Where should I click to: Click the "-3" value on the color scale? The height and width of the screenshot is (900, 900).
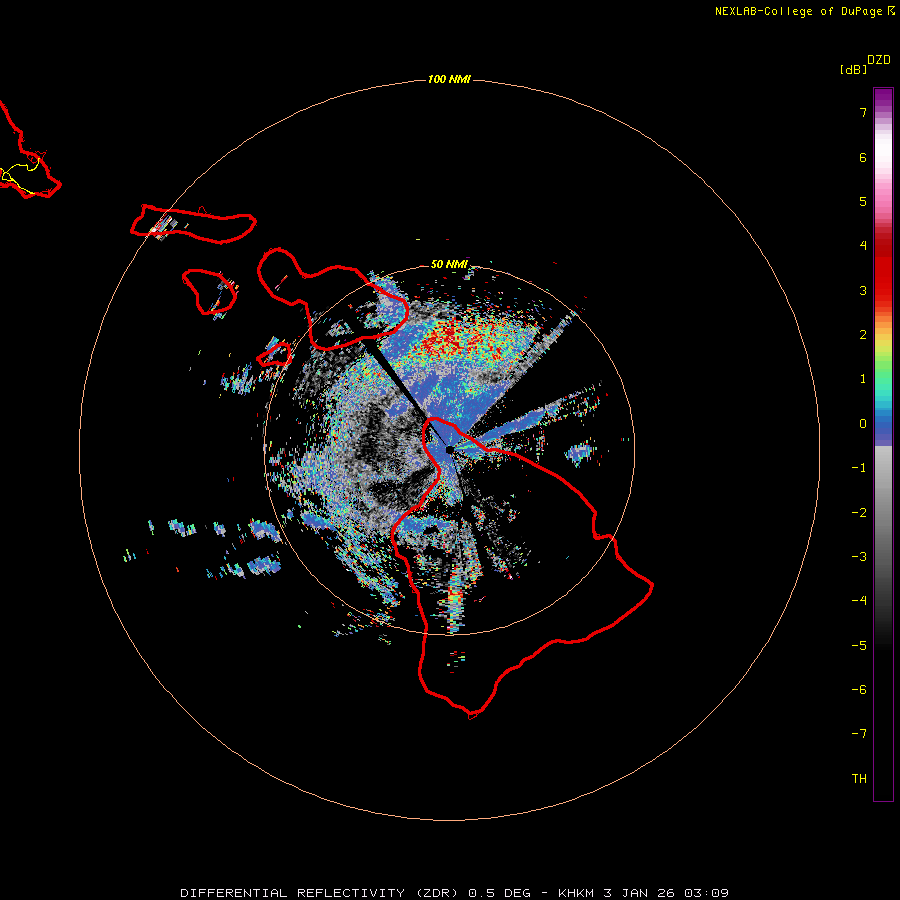coord(859,557)
